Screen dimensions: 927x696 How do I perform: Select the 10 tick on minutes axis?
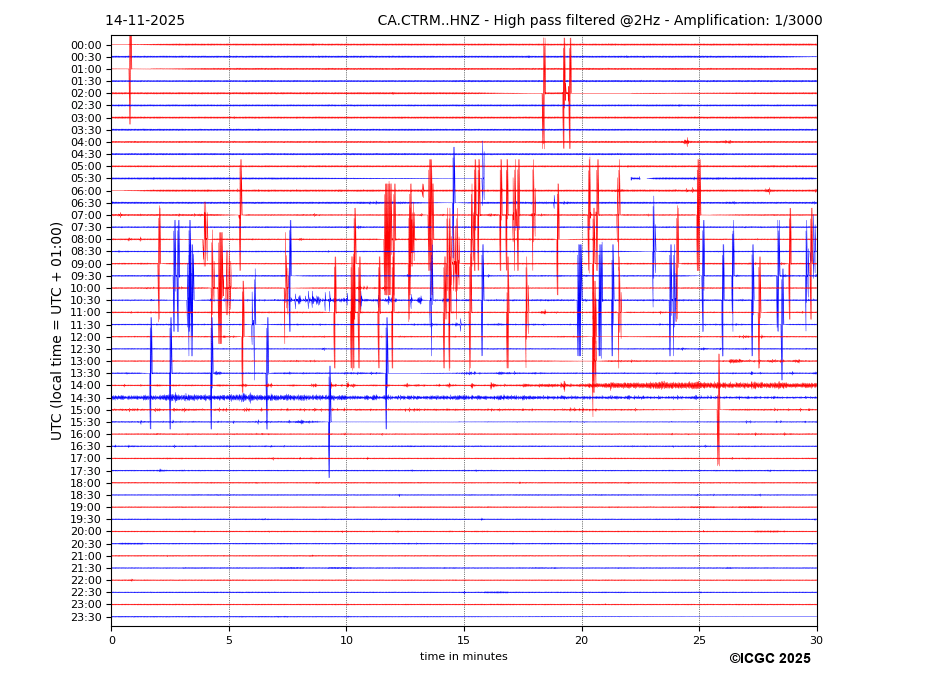(x=346, y=640)
